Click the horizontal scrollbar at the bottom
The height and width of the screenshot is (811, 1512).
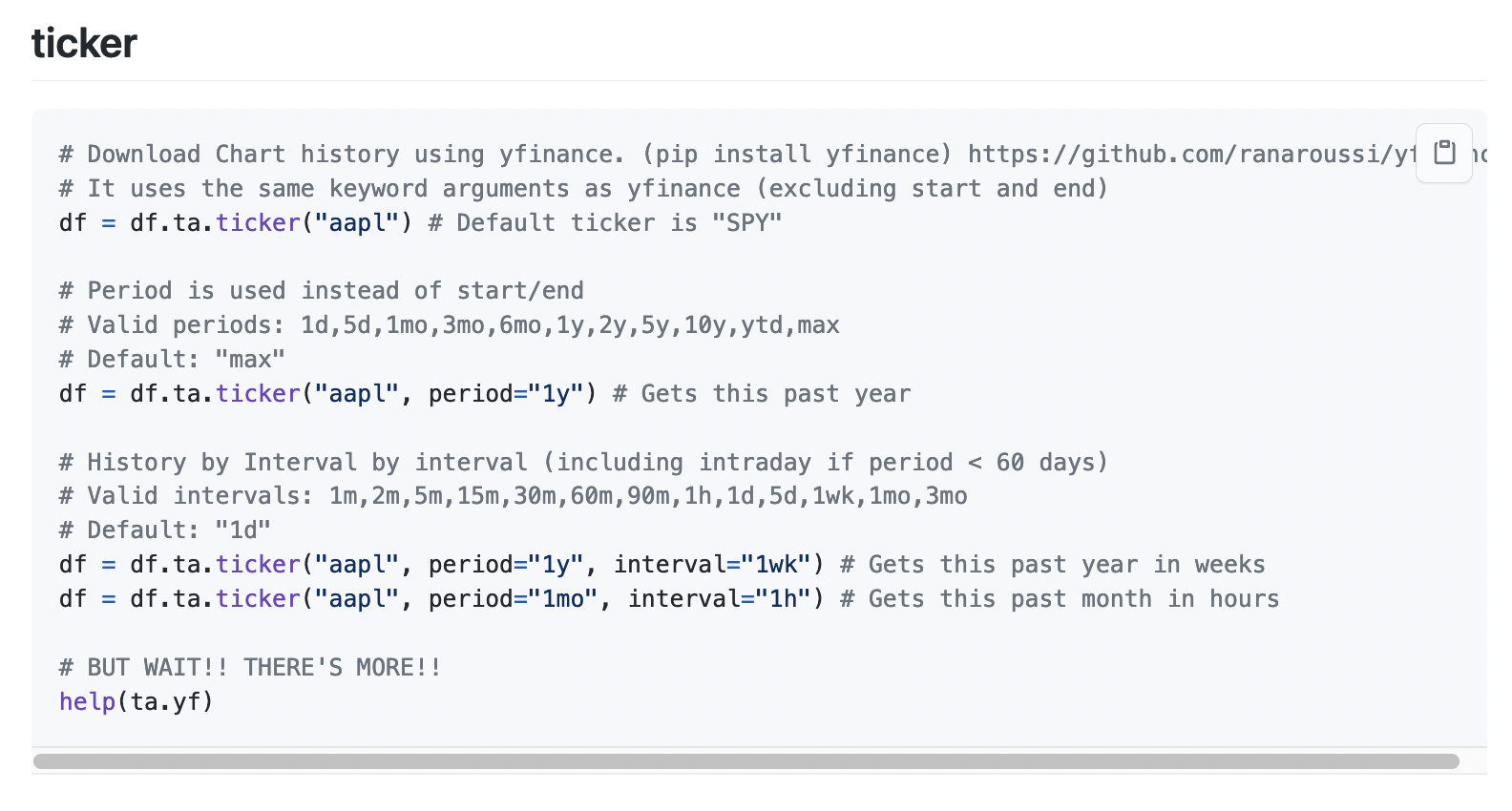point(745,759)
